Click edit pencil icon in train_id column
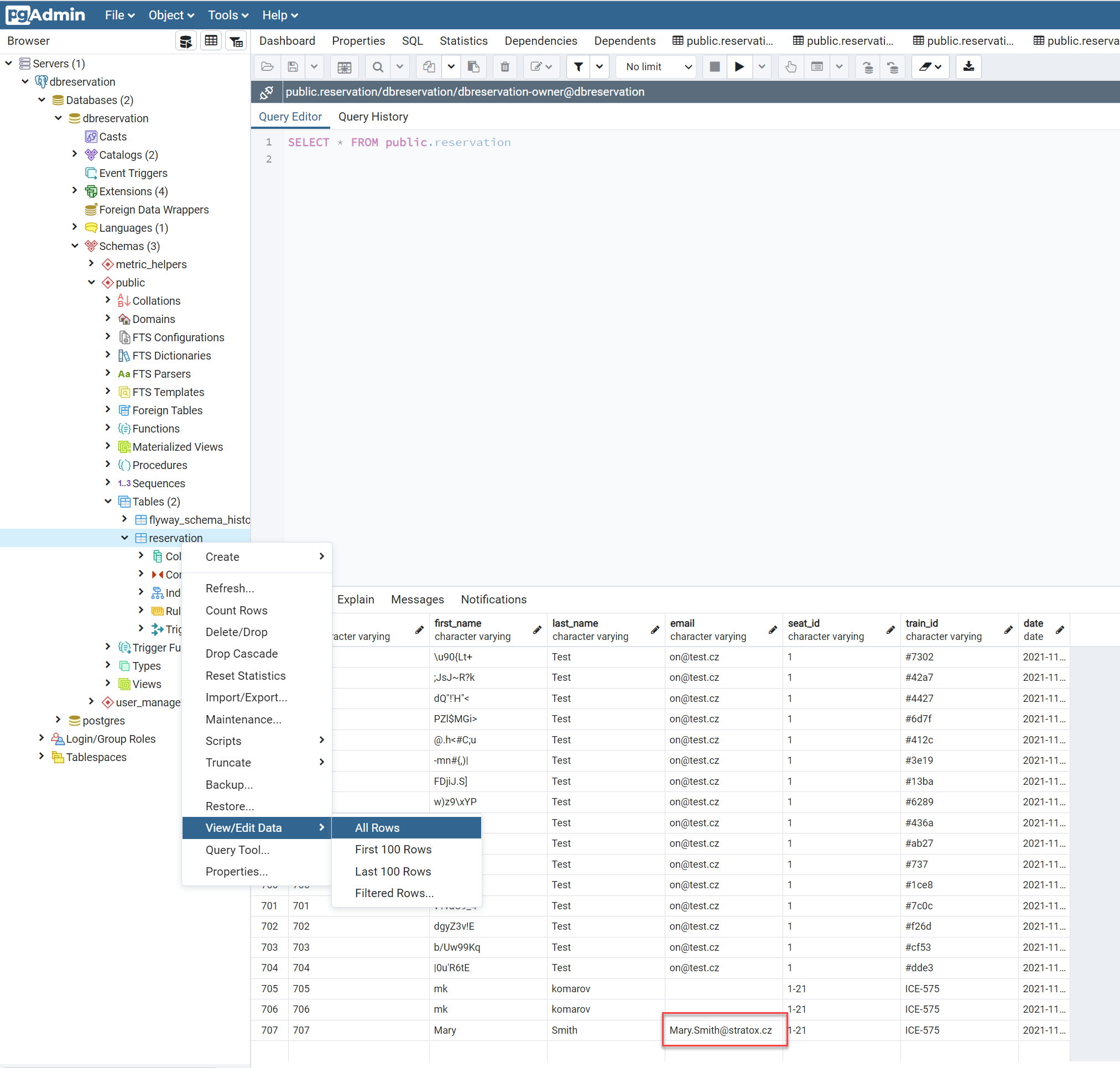1120x1068 pixels. [x=1008, y=629]
